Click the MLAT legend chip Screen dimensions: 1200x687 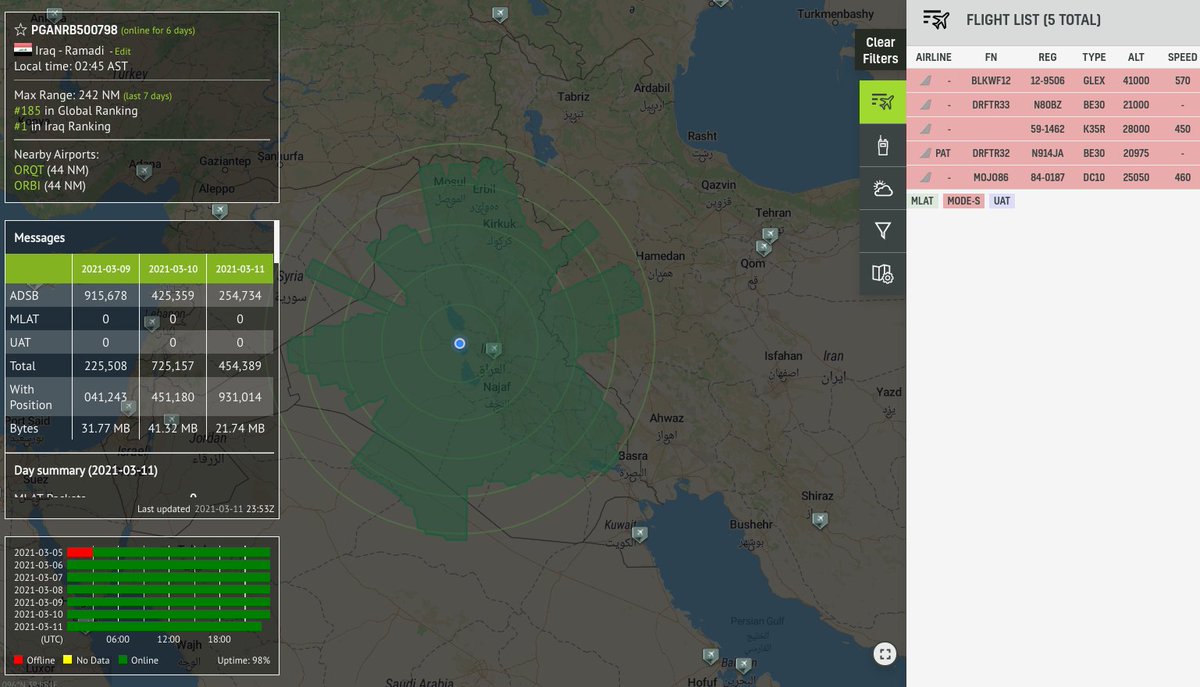click(x=923, y=201)
